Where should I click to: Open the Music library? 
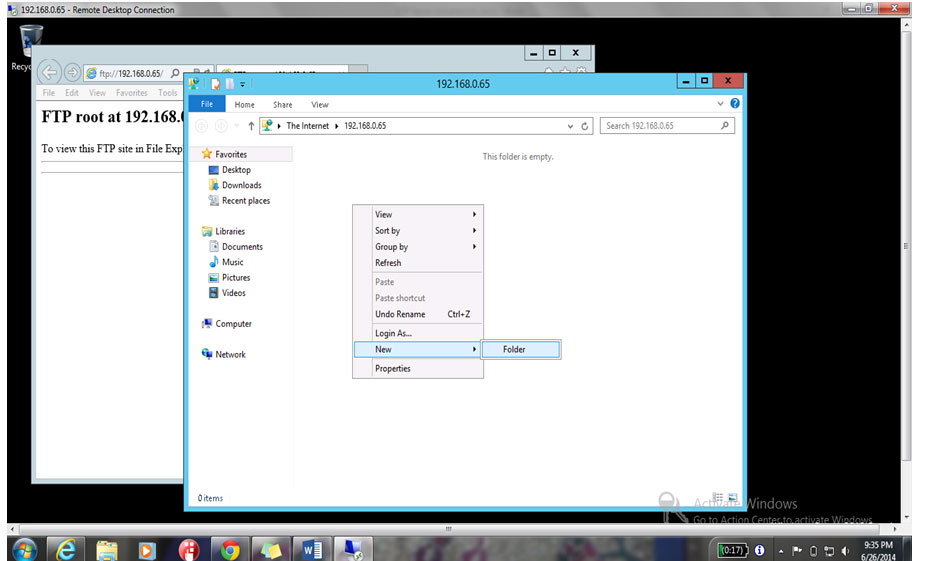pos(233,262)
